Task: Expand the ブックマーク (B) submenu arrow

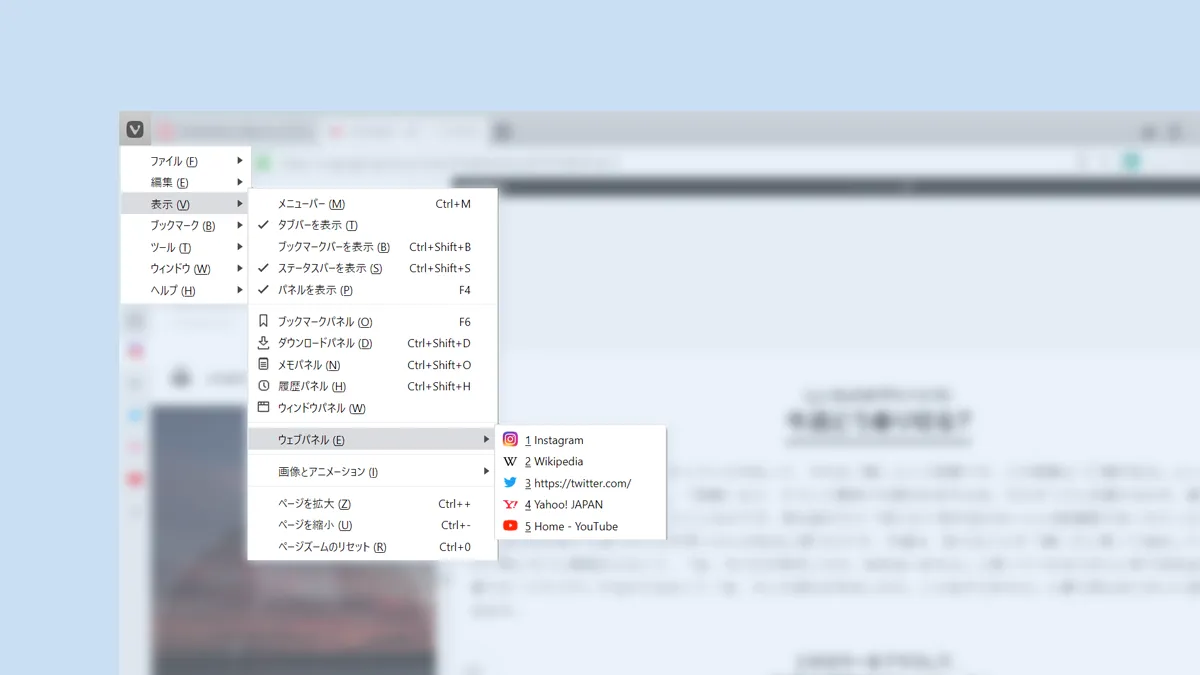Action: pyautogui.click(x=239, y=225)
